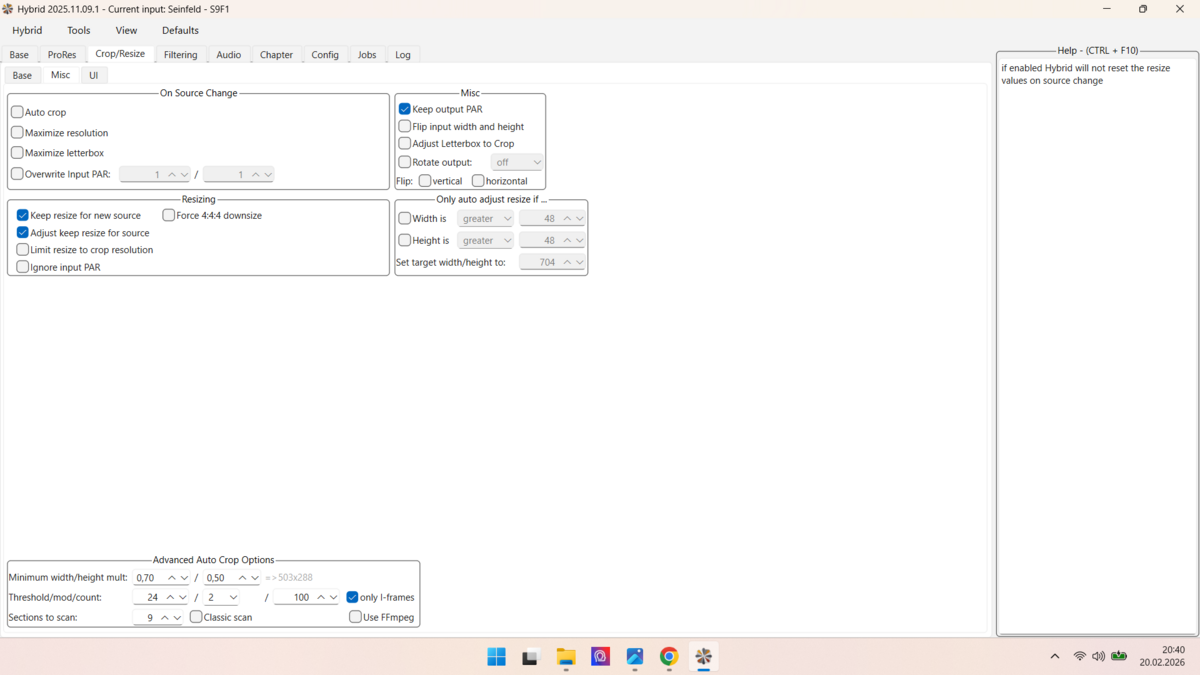Open File Explorer from the taskbar
Image resolution: width=1200 pixels, height=675 pixels.
566,657
